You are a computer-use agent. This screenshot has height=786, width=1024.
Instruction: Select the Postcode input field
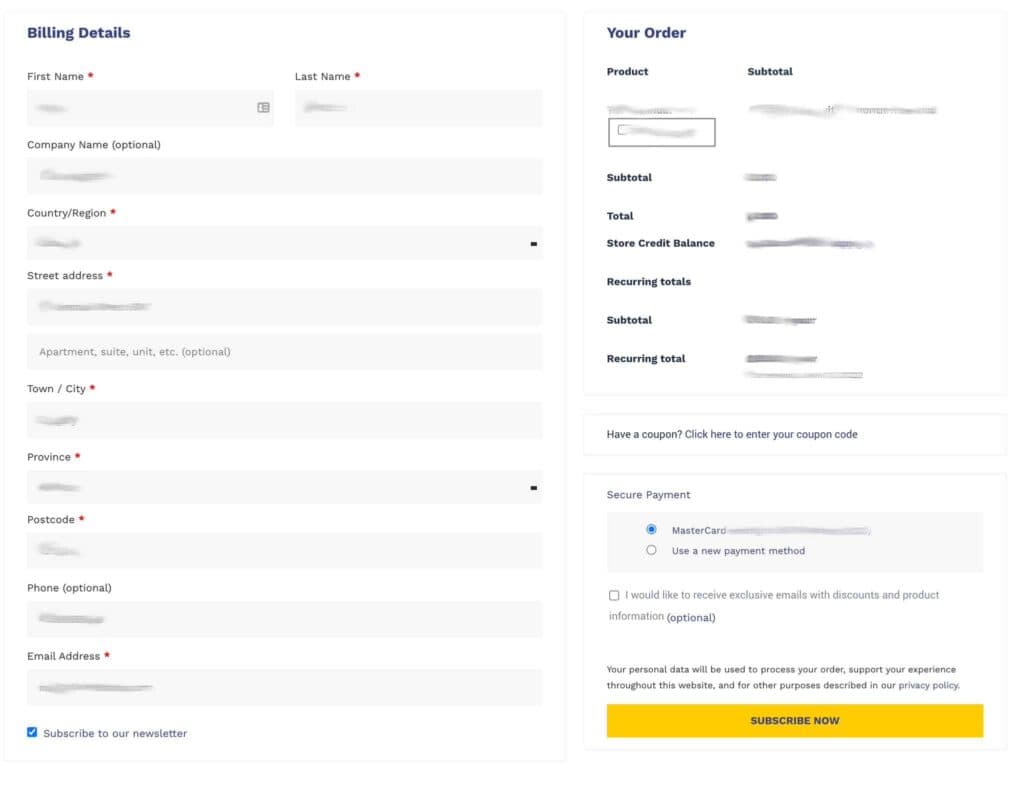tap(284, 550)
